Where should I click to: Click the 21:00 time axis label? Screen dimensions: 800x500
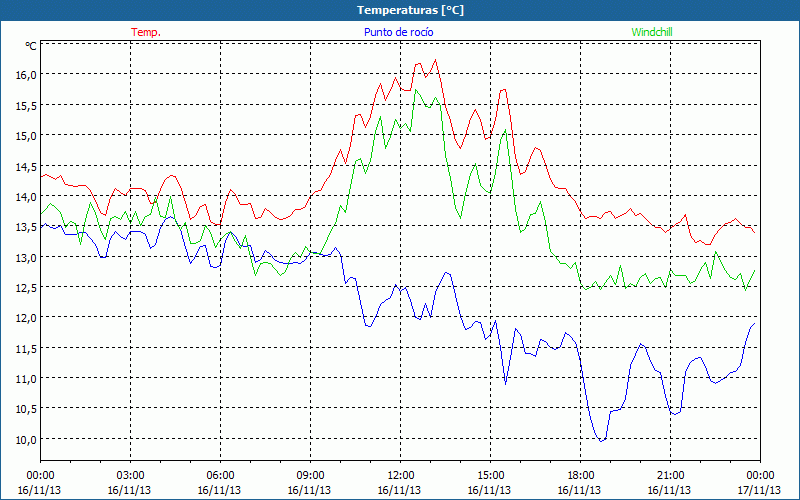(670, 476)
